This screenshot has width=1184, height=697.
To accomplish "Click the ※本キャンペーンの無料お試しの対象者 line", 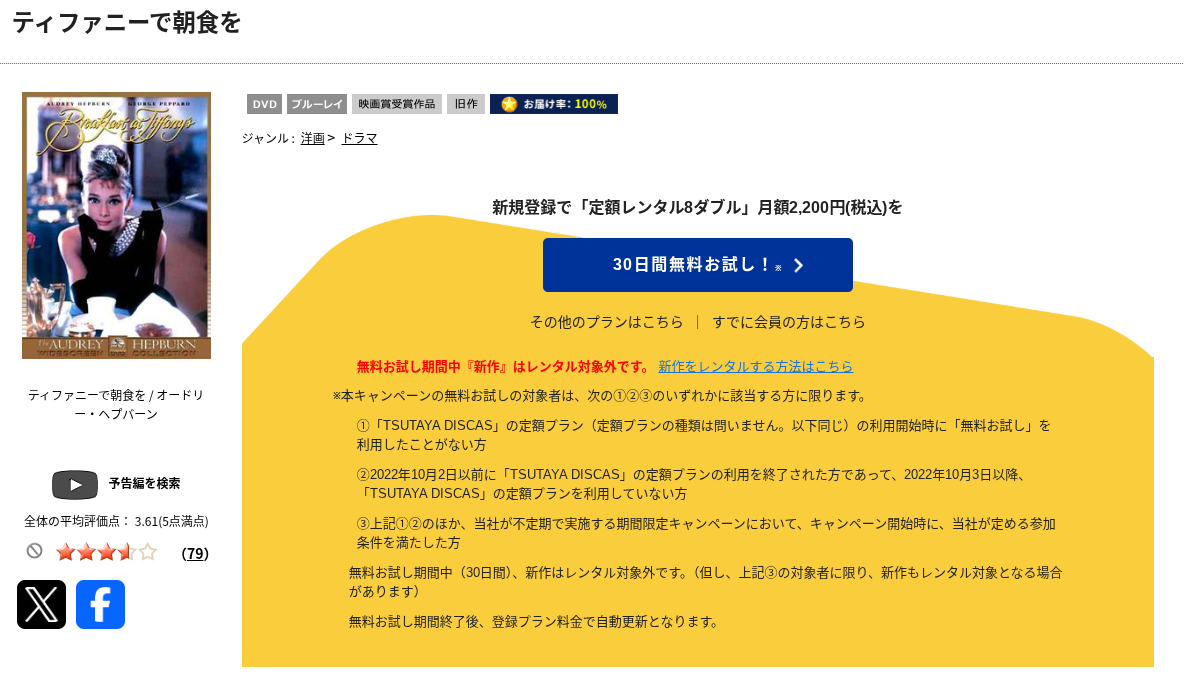I will (600, 396).
